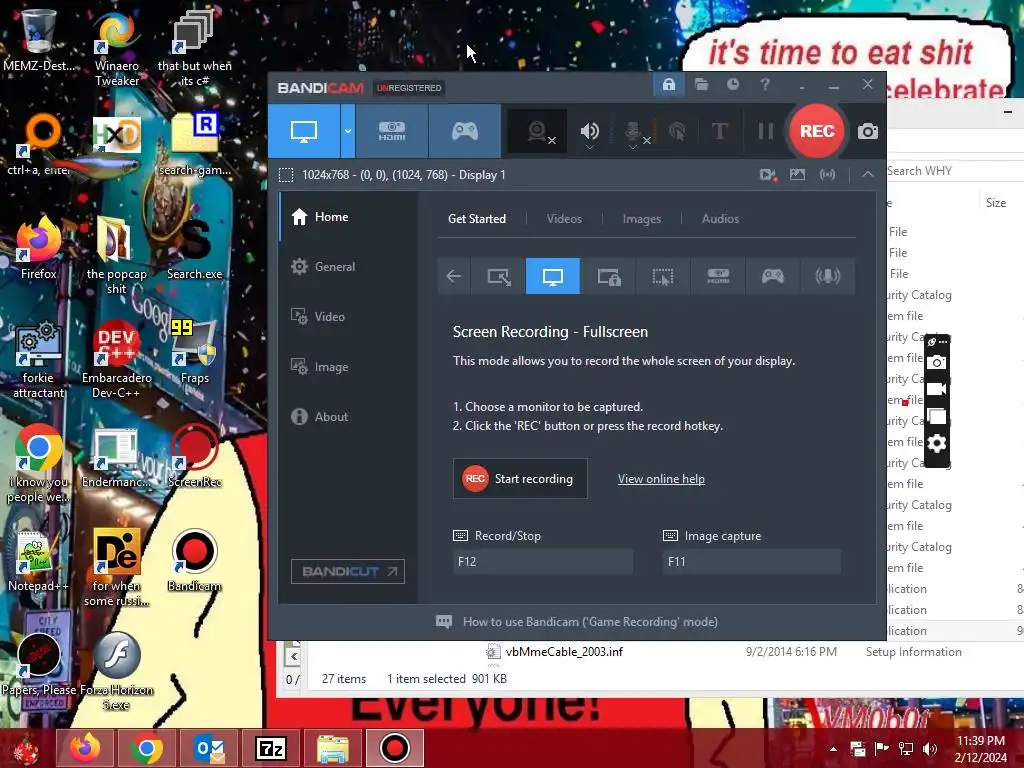1024x768 pixels.
Task: Select HDMI device recording mode in top bar
Action: tap(392, 131)
